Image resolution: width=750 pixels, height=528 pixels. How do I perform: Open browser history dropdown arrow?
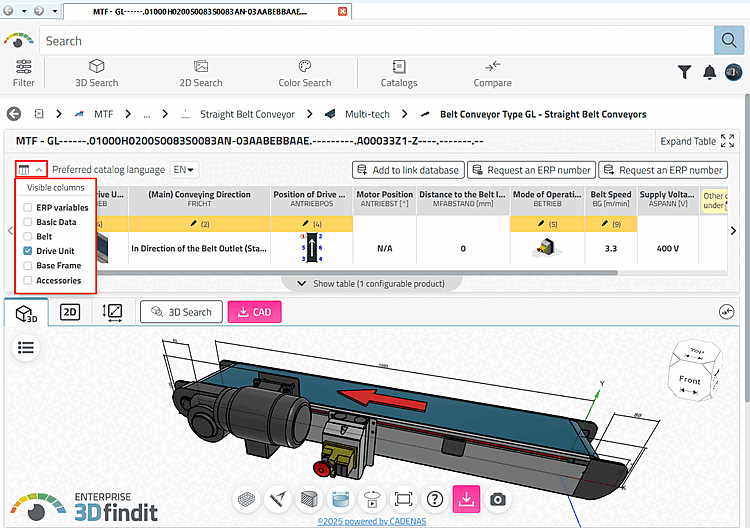55,11
